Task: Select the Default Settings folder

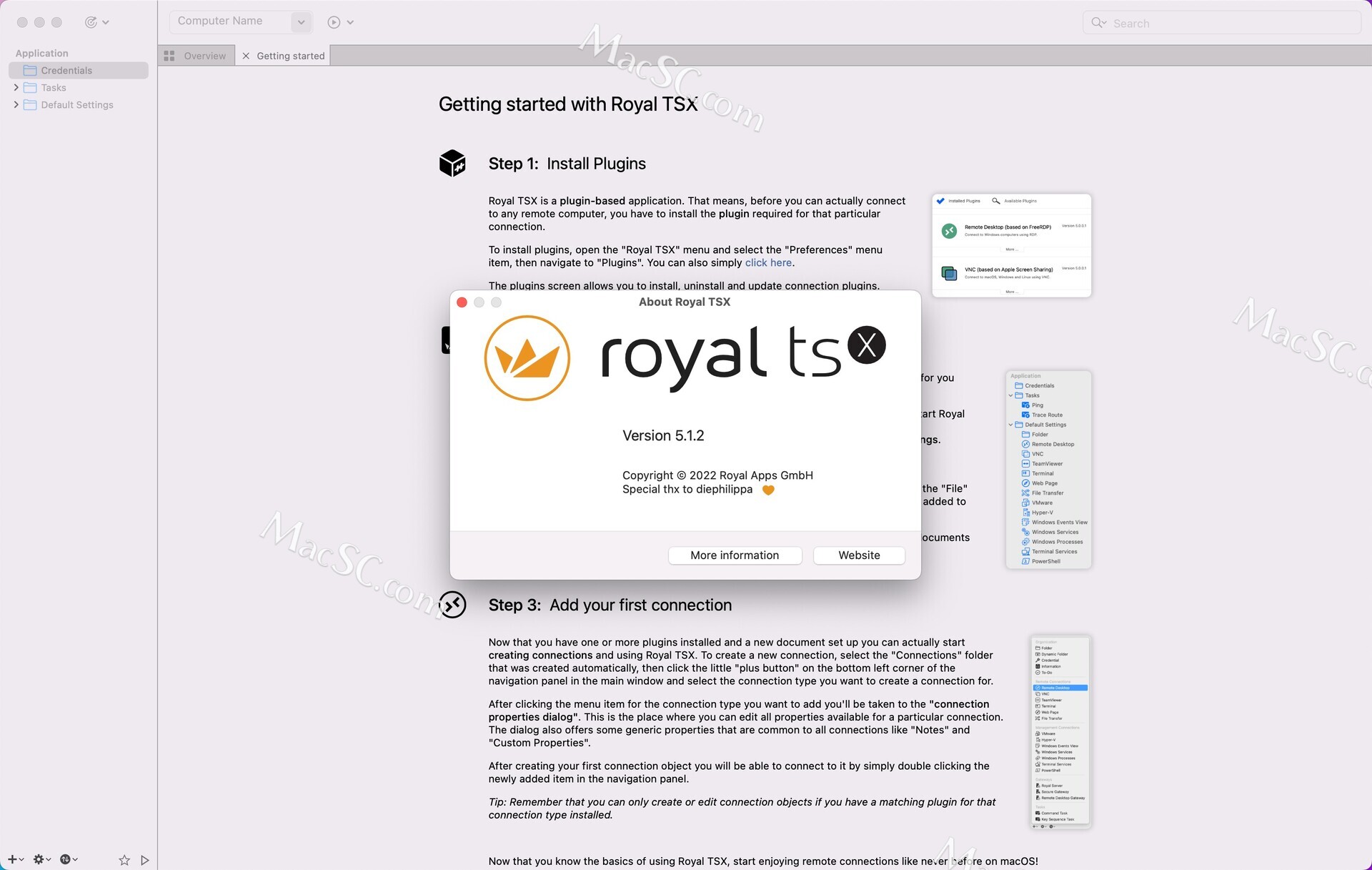Action: click(x=76, y=104)
